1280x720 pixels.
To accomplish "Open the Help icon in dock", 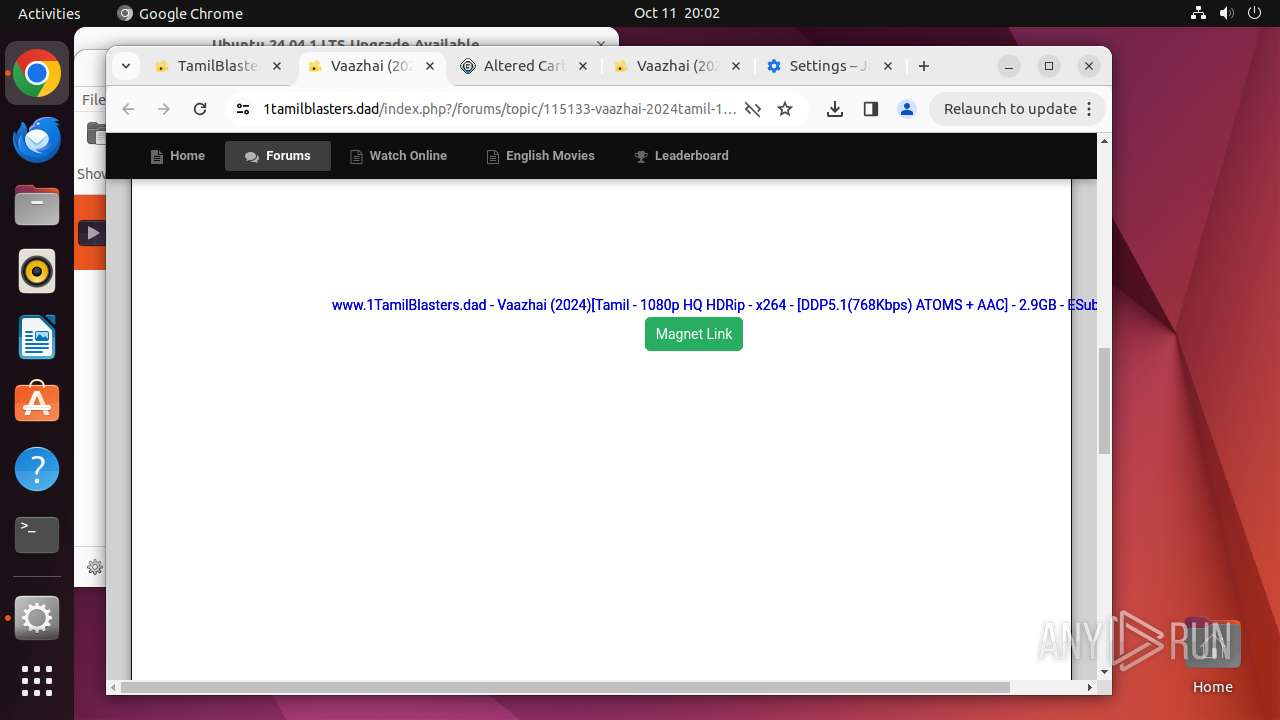I will pos(37,469).
